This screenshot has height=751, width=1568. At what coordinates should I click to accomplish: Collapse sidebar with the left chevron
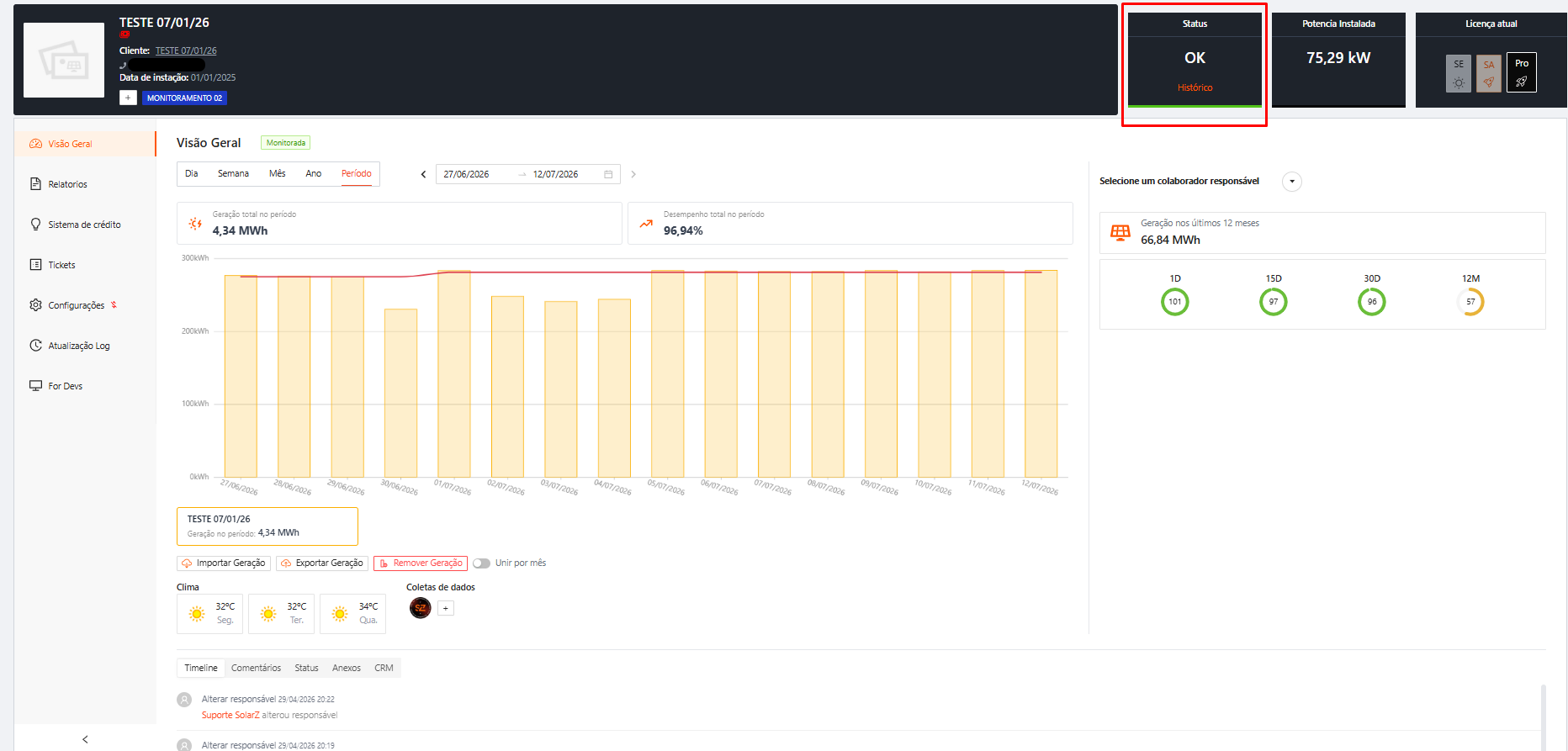pos(85,739)
